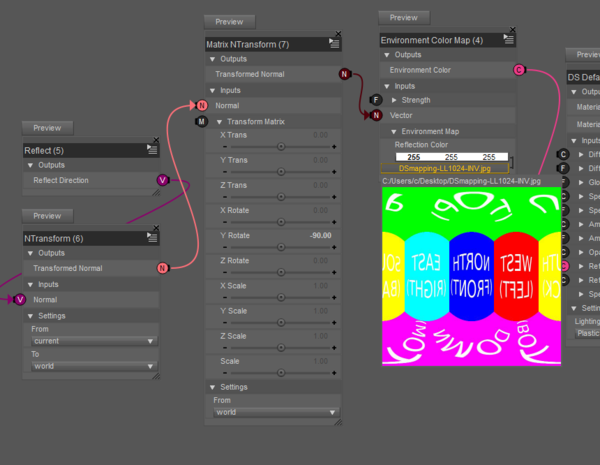Close the Environment Color Map (4) brick
Image resolution: width=600 pixels, height=465 pixels.
[x=513, y=29]
